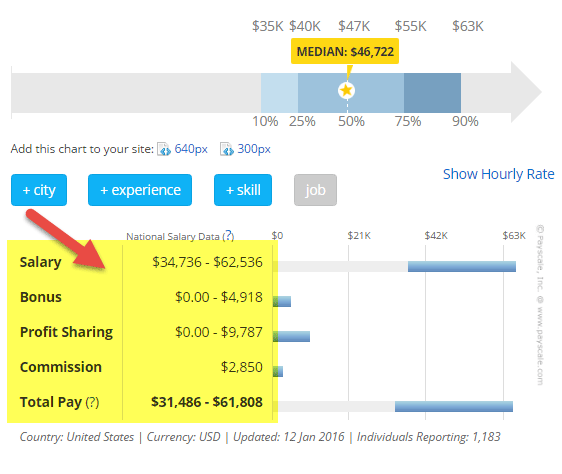Screen dimensions: 562x474
Task: Click the MEDIAN: $46,722 label
Action: [x=345, y=51]
